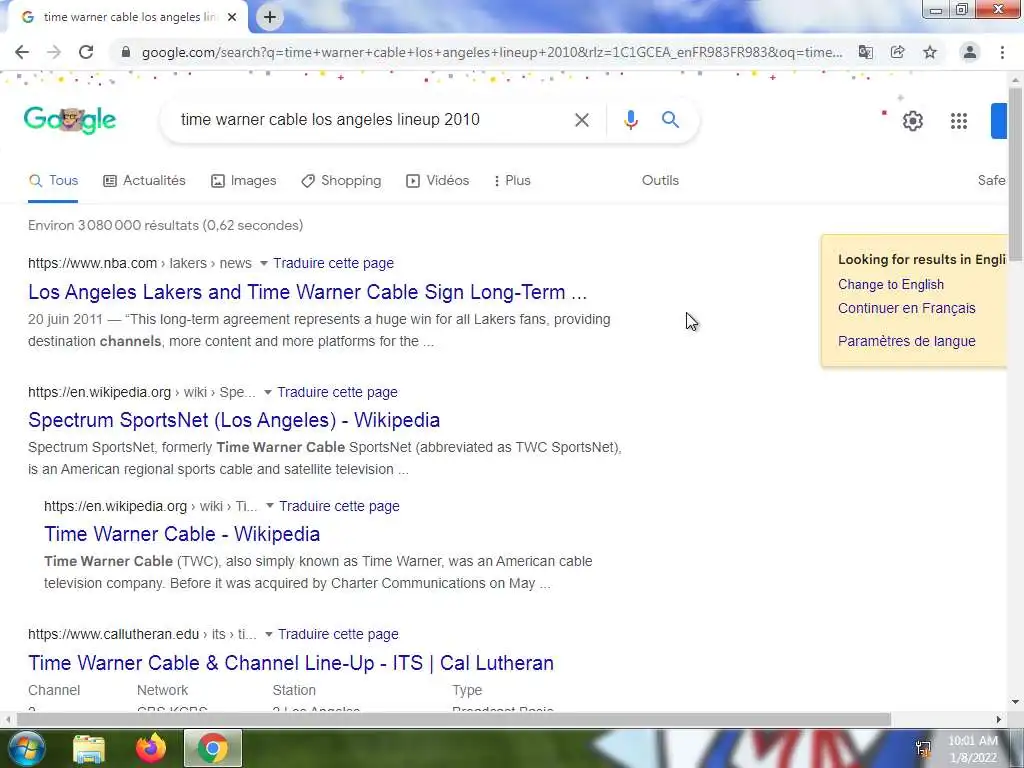Switch to the Shopping tab
Image resolution: width=1024 pixels, height=768 pixels.
point(341,181)
